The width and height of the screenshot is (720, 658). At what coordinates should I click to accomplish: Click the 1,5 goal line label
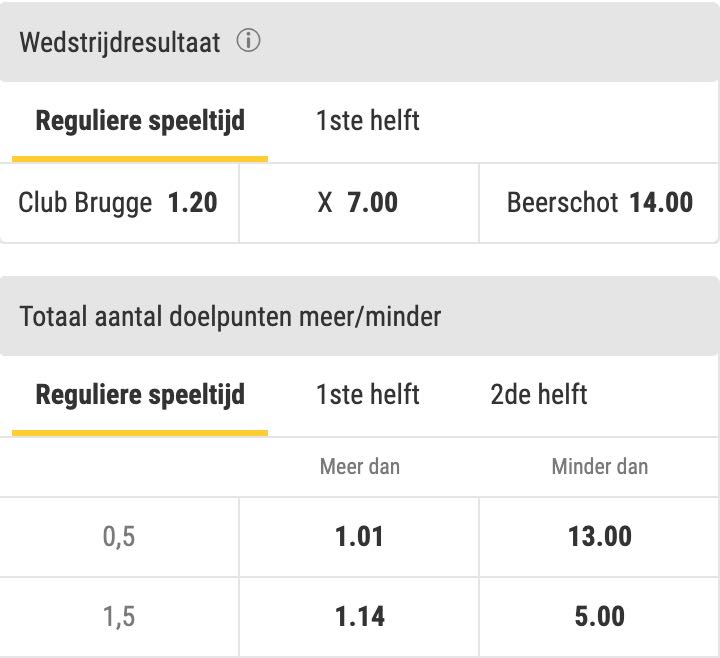point(119,617)
